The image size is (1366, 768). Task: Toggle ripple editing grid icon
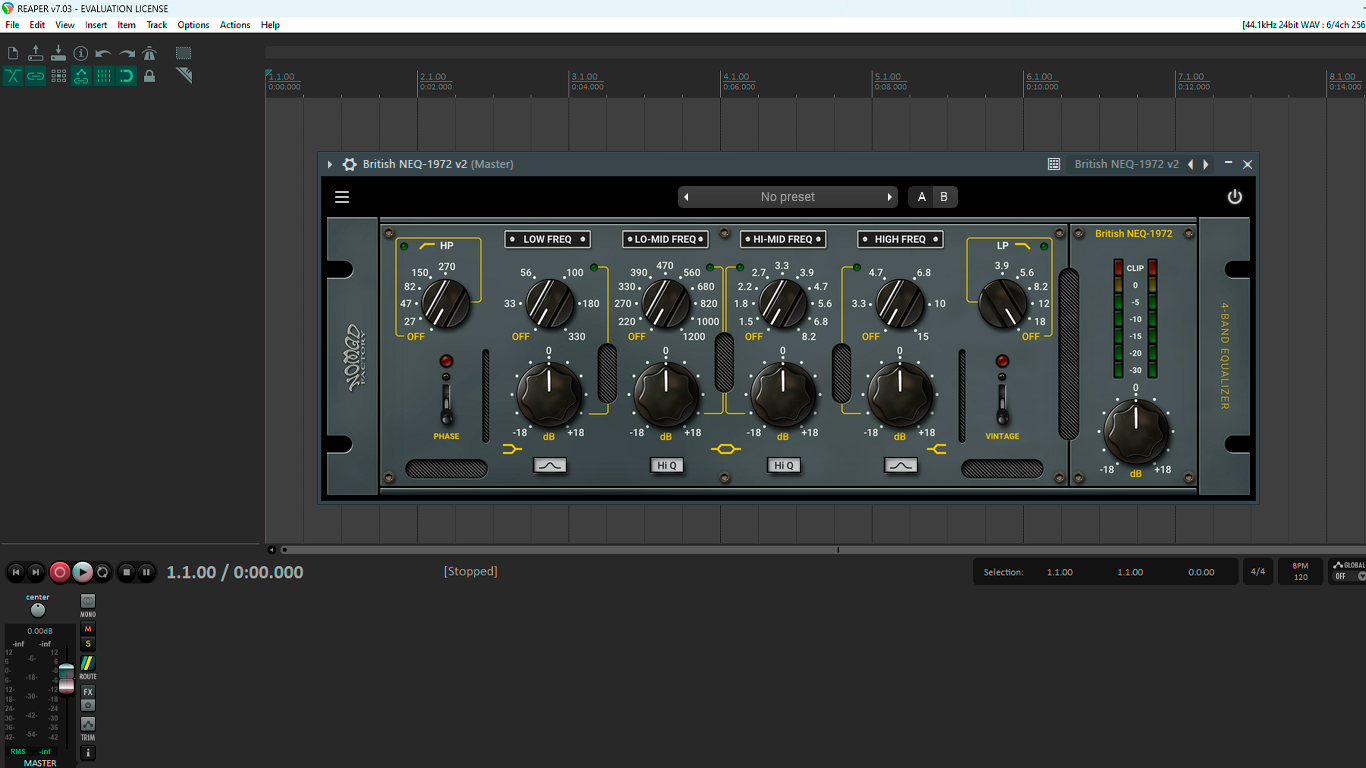click(58, 76)
